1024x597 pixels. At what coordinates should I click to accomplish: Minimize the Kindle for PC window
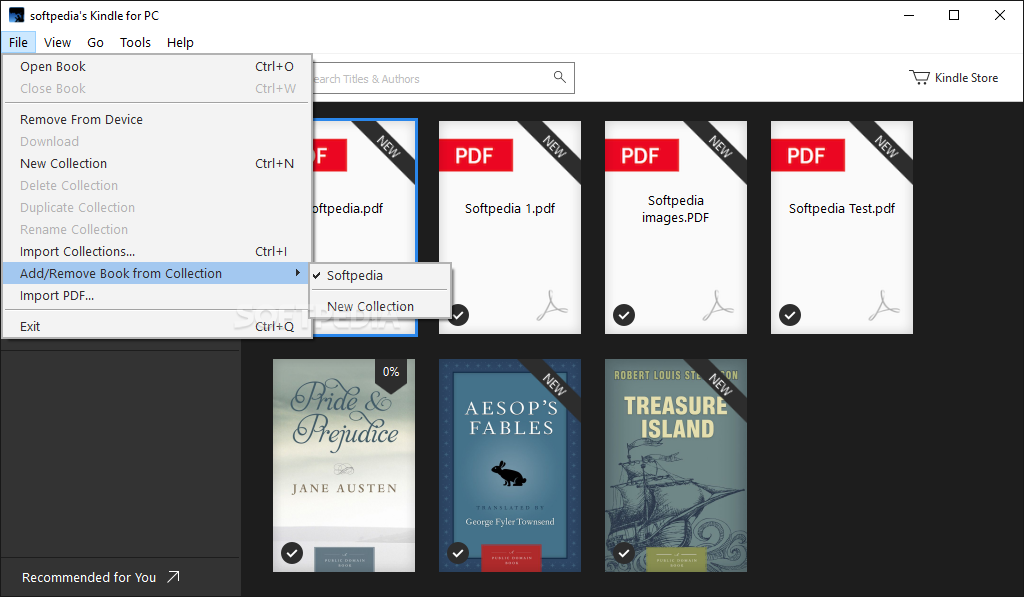[909, 15]
